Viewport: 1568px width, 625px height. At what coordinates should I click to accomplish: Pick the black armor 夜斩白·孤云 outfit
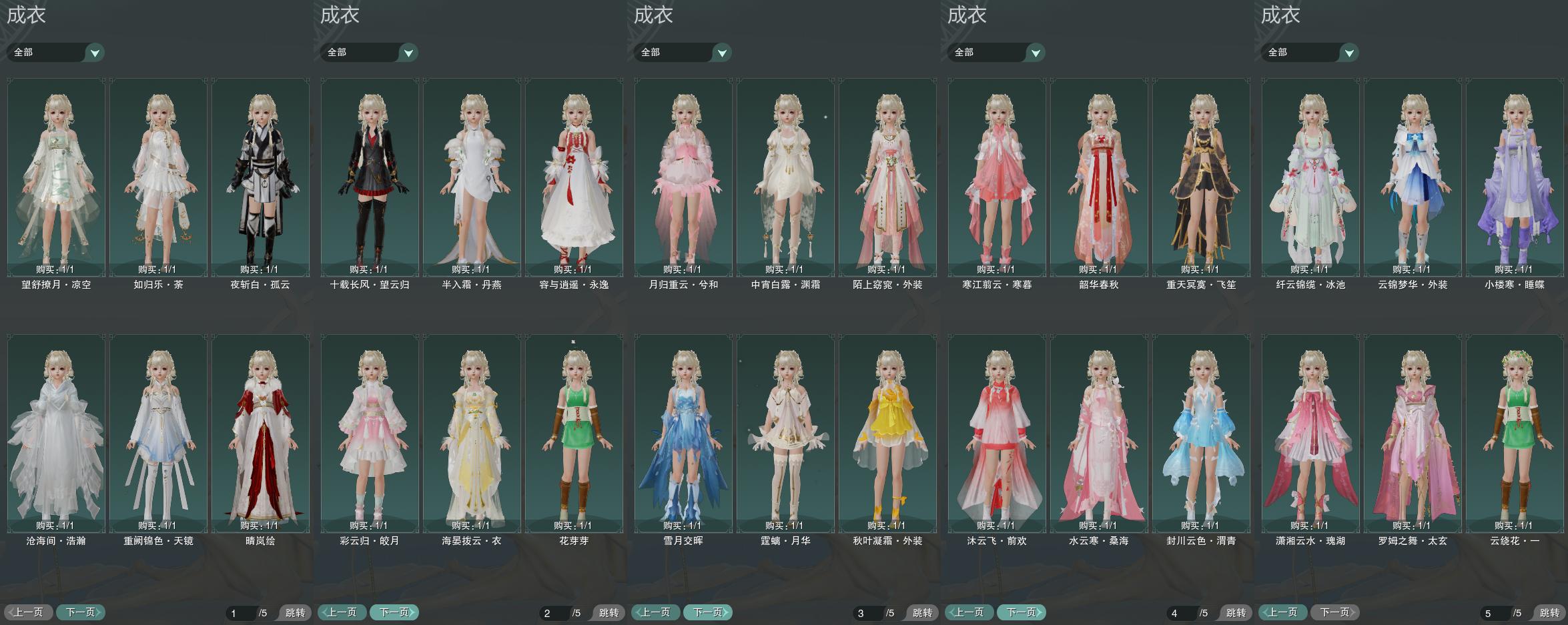(261, 177)
